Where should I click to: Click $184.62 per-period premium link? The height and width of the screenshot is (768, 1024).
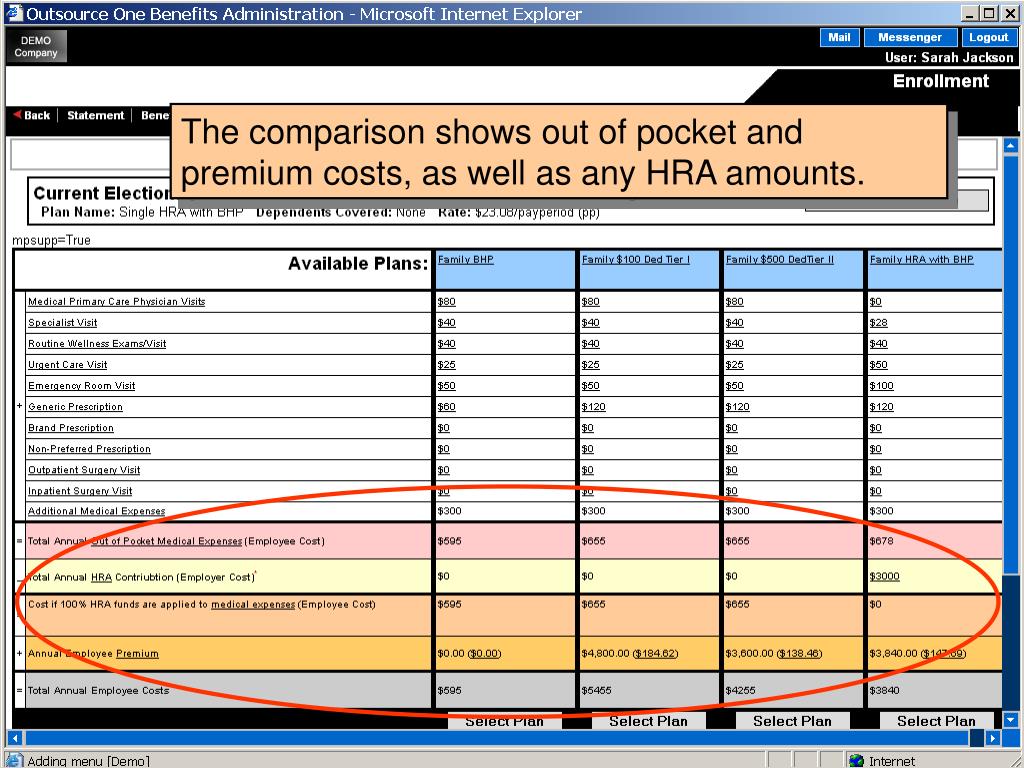655,653
